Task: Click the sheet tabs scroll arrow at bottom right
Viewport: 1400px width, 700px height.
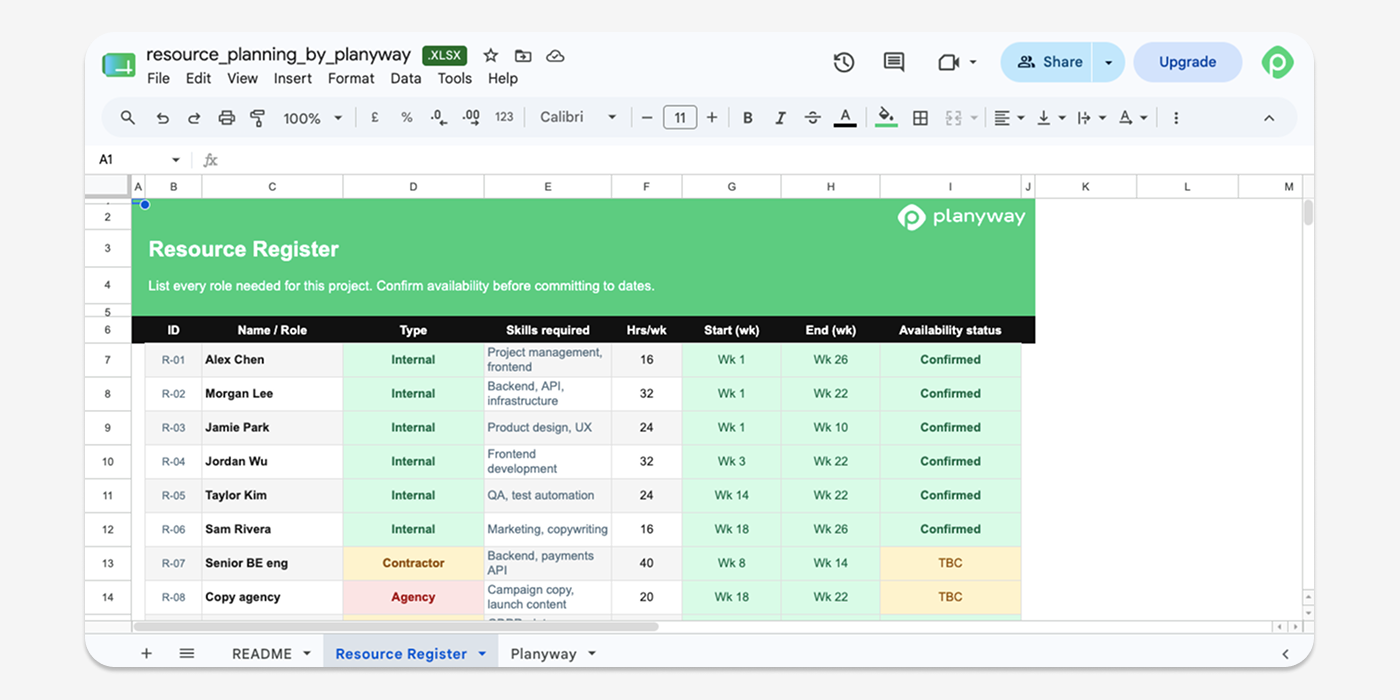Action: [1285, 653]
